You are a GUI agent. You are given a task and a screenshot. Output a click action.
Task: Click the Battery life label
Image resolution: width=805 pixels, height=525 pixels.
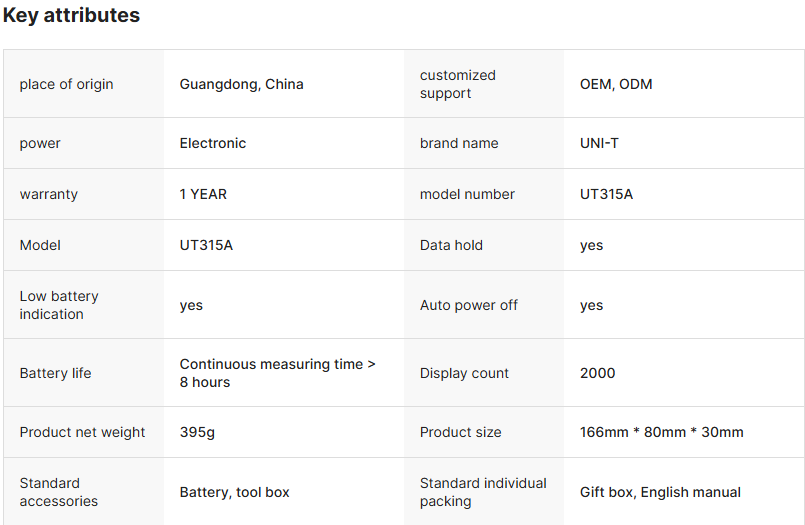point(55,373)
